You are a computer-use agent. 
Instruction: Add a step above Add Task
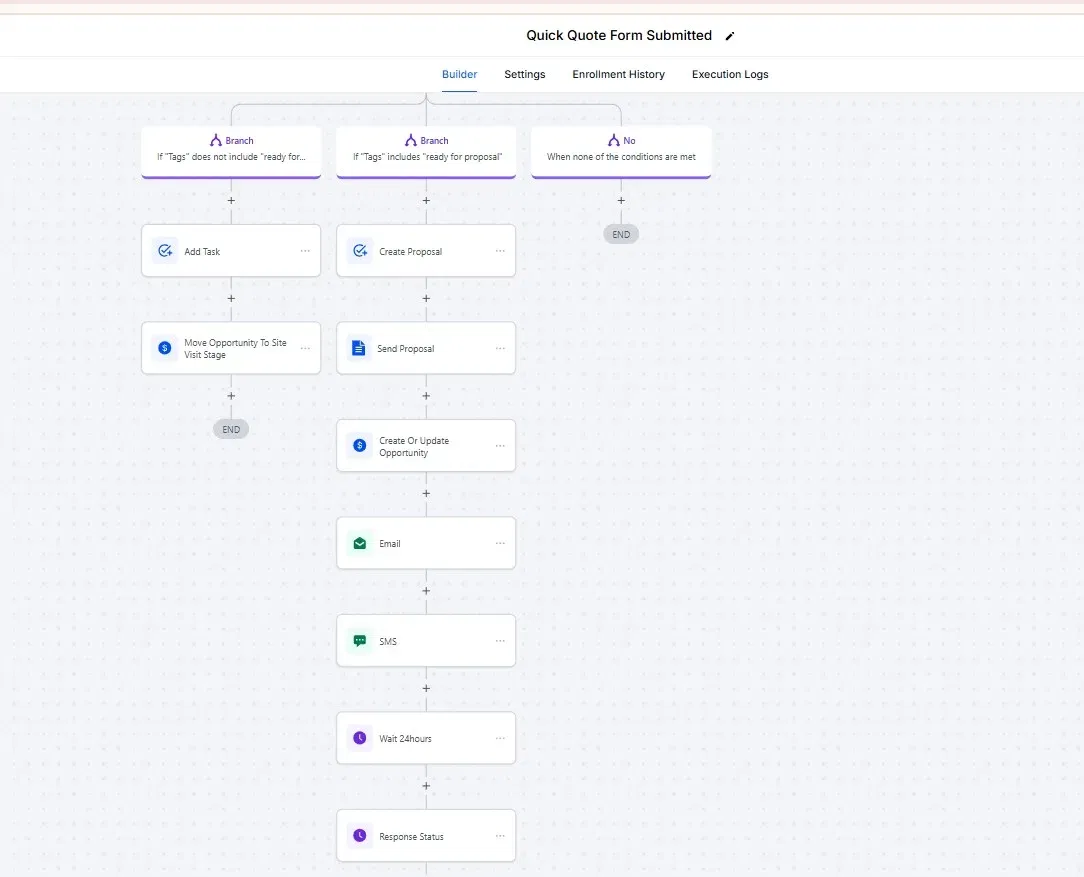(x=231, y=200)
